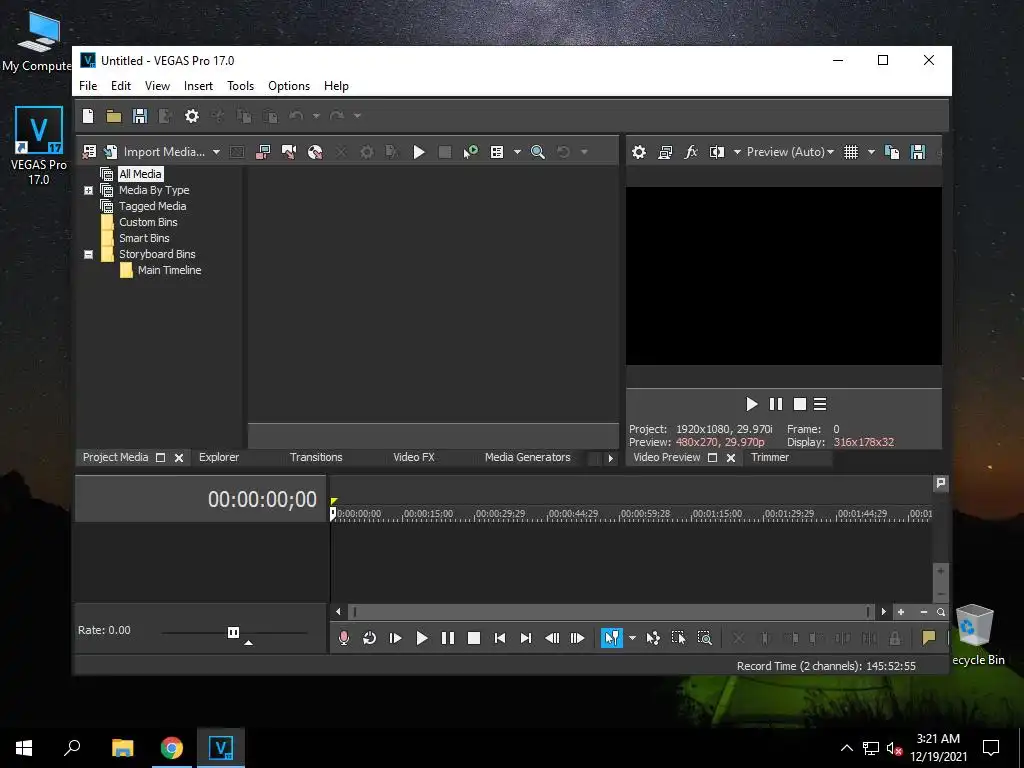Viewport: 1024px width, 768px height.
Task: Switch to the Transitions tab
Action: pos(316,457)
